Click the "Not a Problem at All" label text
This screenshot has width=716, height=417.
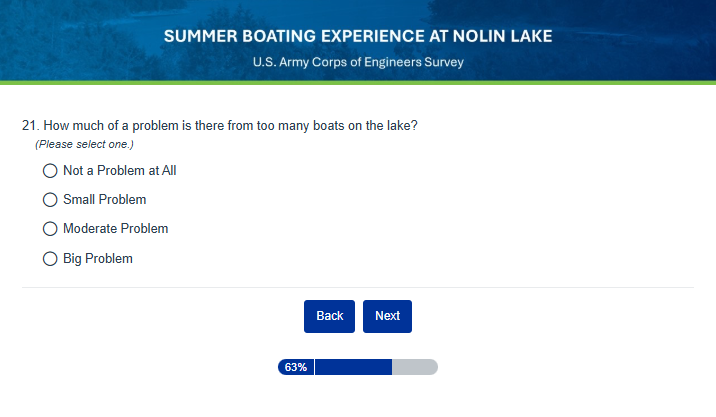119,171
